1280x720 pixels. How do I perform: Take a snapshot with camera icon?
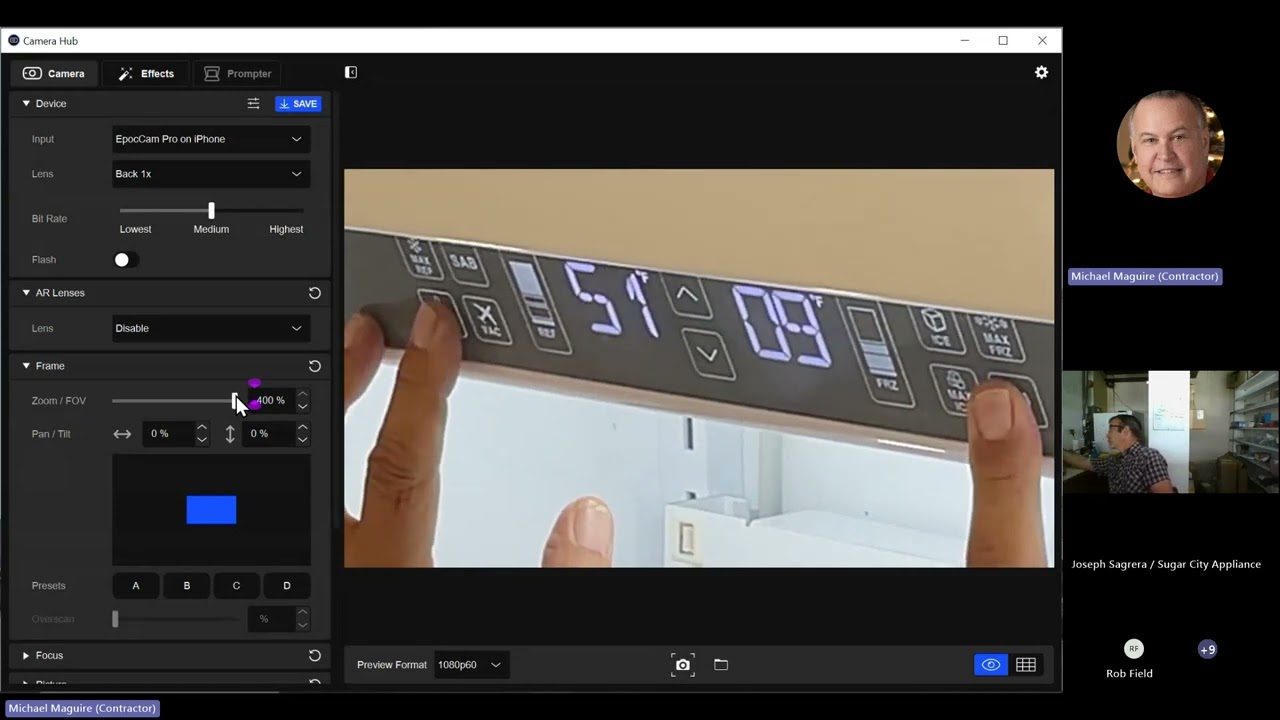[683, 665]
